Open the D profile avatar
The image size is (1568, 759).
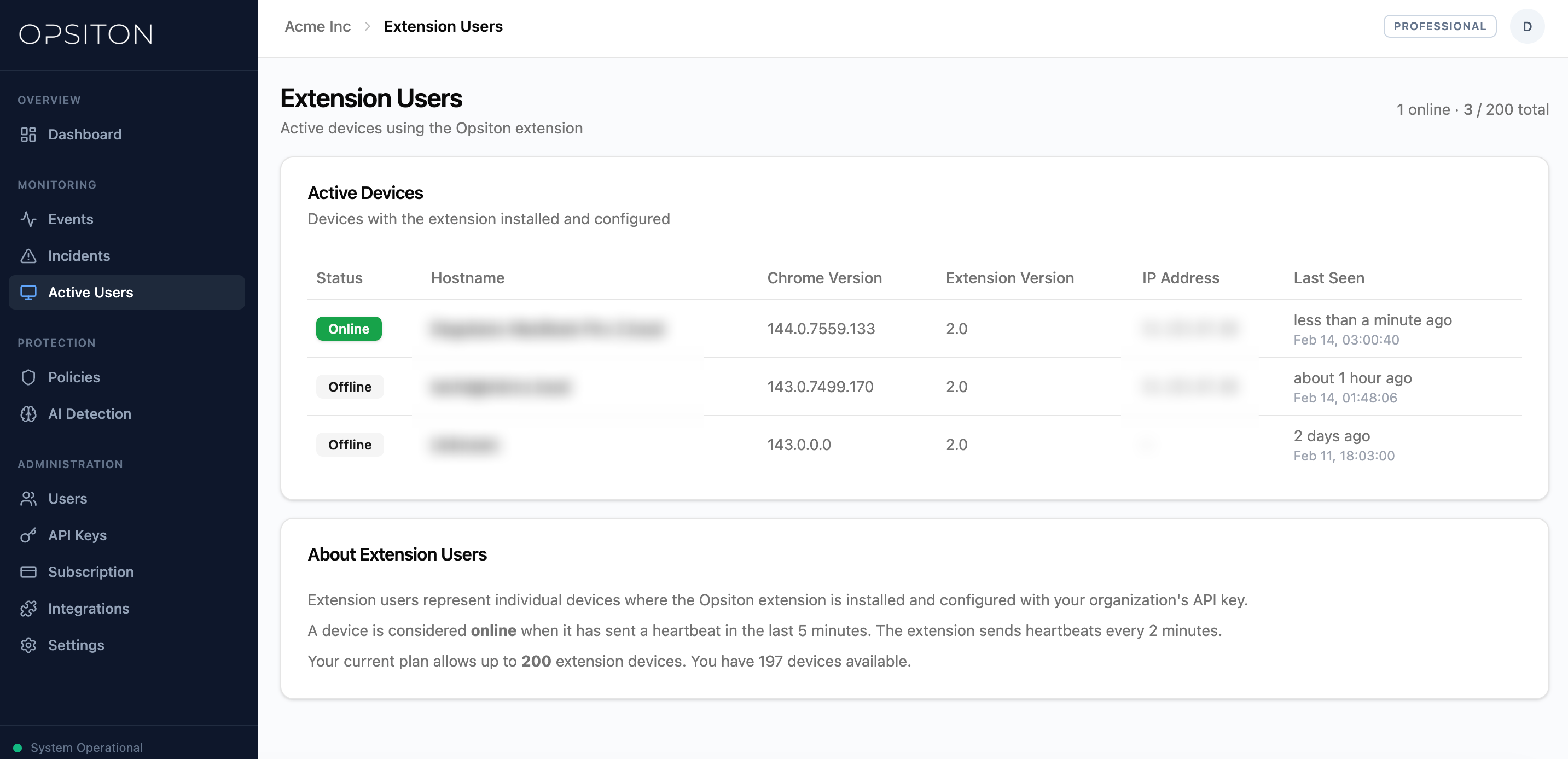(1526, 26)
